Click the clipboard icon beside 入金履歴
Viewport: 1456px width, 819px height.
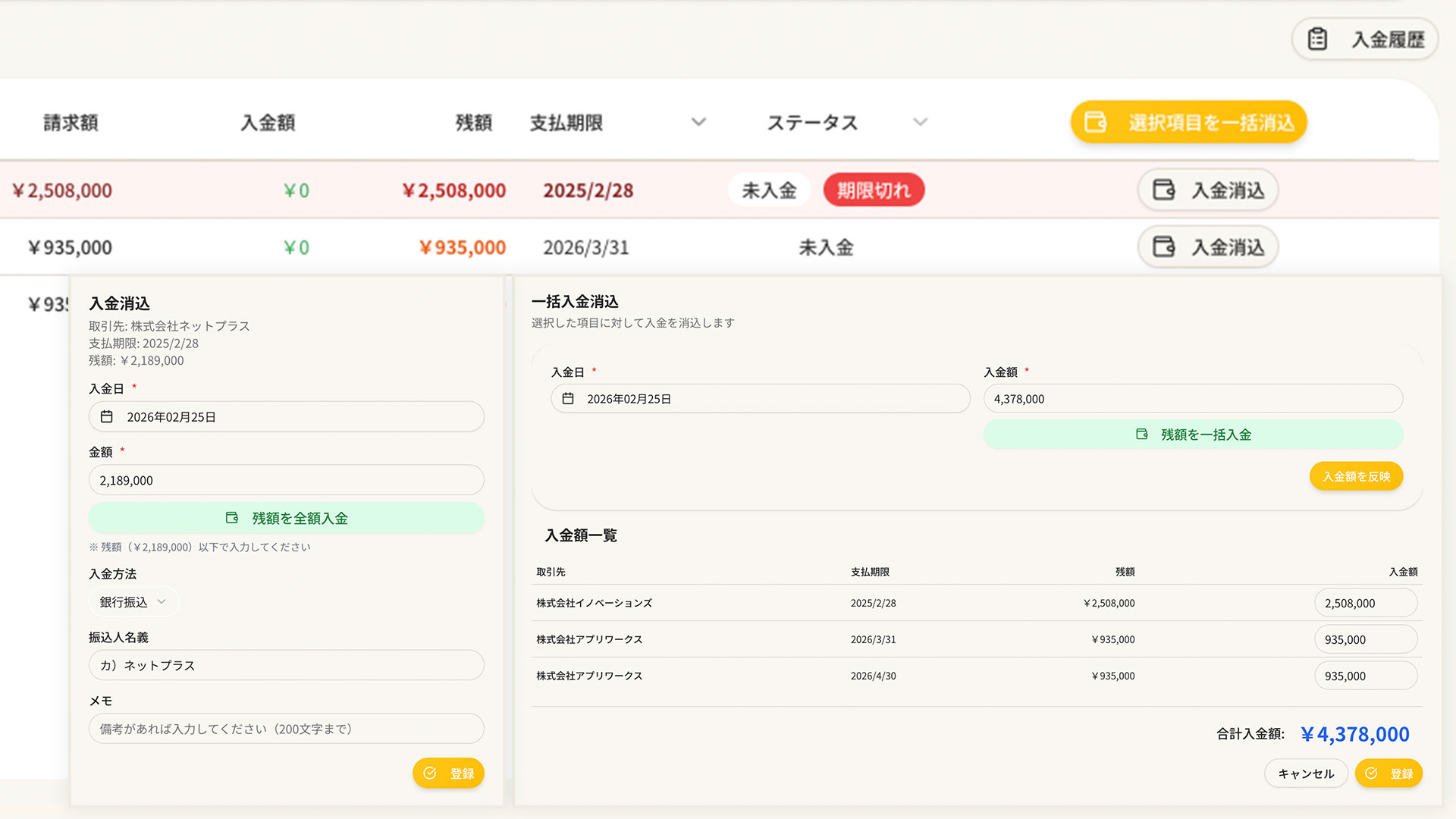[x=1317, y=39]
